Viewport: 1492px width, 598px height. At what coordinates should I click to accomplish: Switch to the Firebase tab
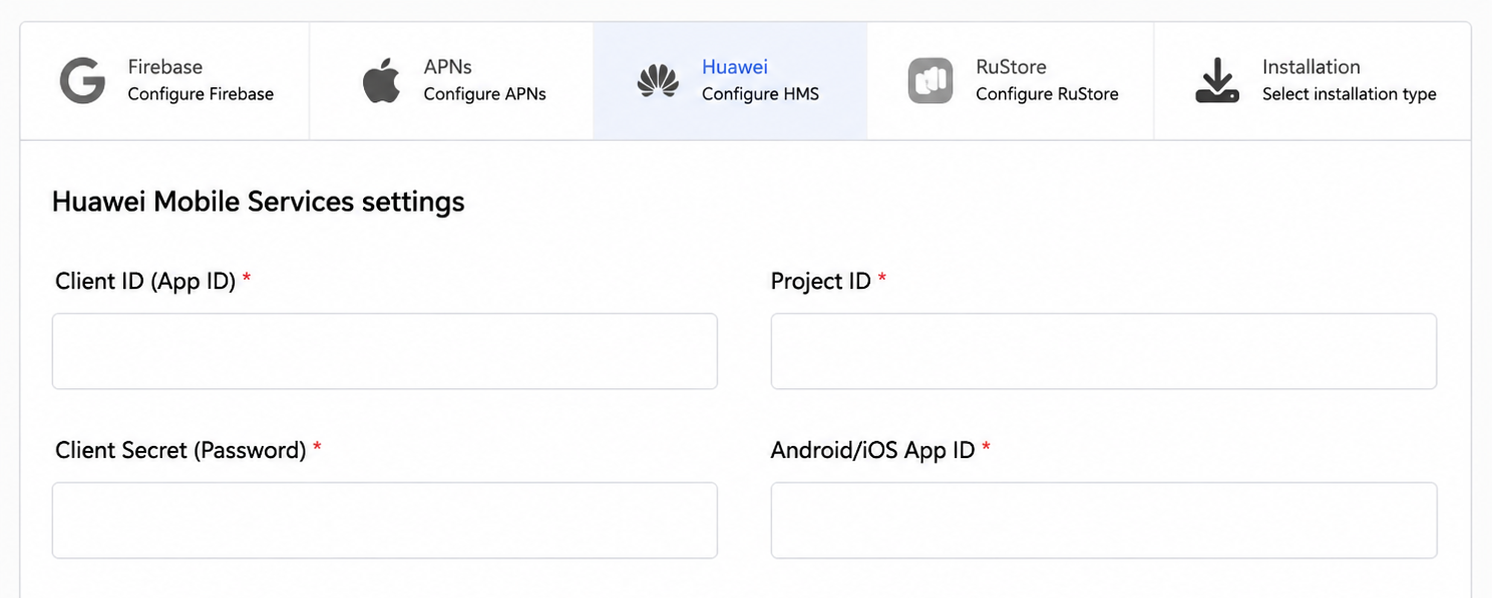point(165,81)
